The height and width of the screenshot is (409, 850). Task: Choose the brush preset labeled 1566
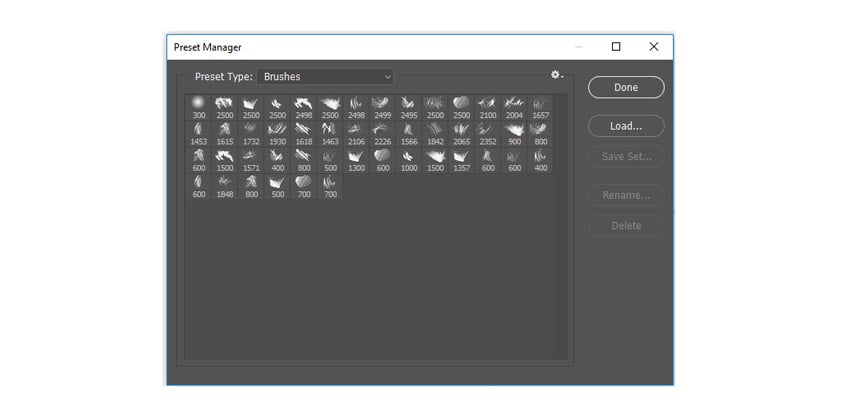pyautogui.click(x=409, y=134)
